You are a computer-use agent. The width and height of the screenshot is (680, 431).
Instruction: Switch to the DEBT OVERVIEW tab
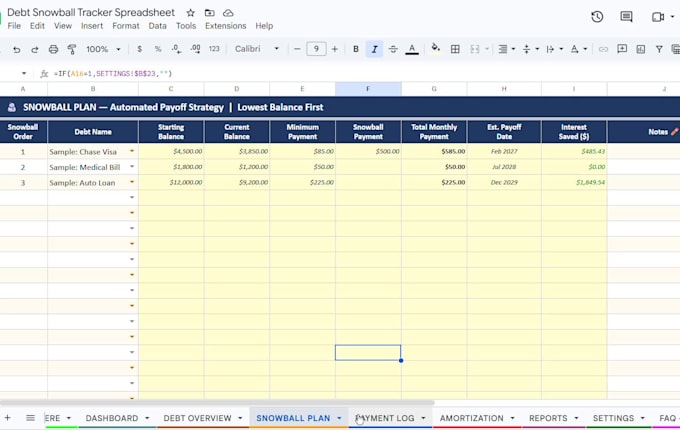(197, 418)
